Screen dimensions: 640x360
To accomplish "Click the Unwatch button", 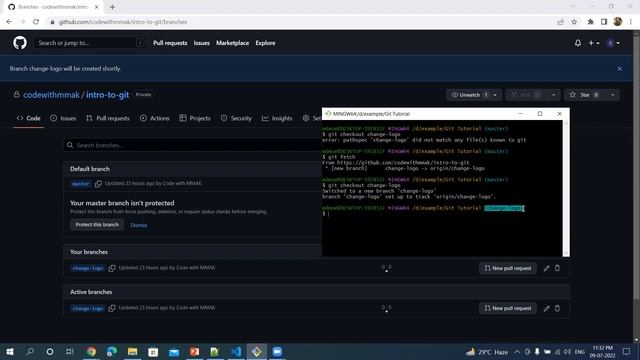I will pos(468,95).
